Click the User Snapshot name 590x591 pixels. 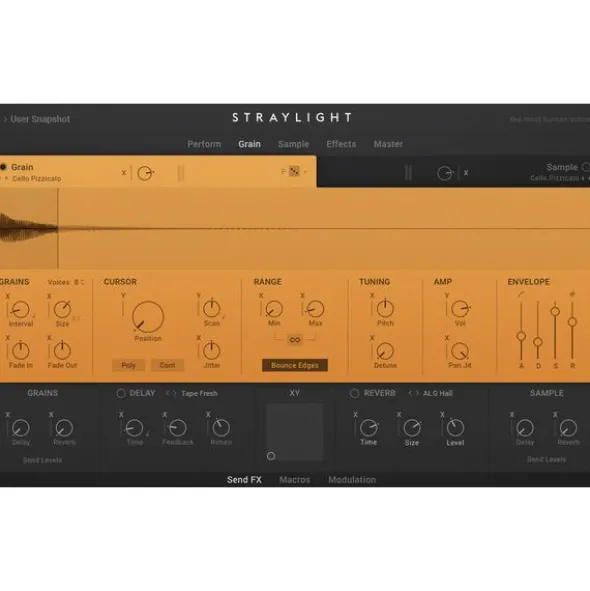click(x=40, y=119)
